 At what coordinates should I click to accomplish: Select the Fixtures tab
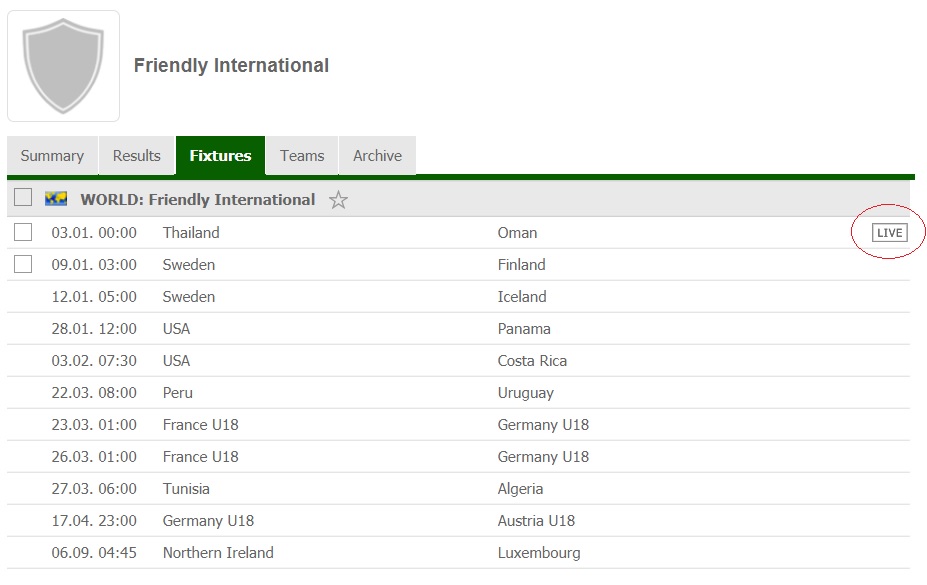(x=220, y=156)
